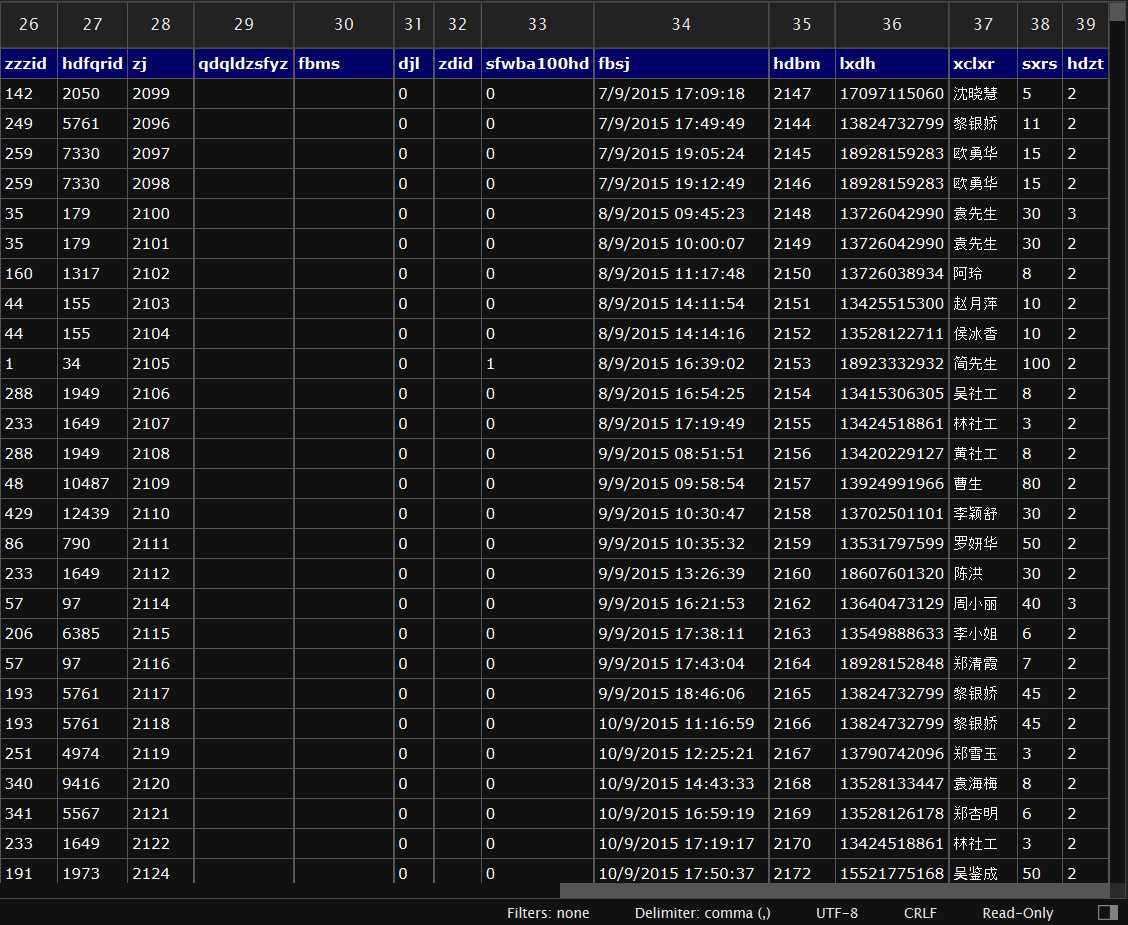Screen dimensions: 1128x925
Task: Select phone number 18607601320
Action: 891,574
